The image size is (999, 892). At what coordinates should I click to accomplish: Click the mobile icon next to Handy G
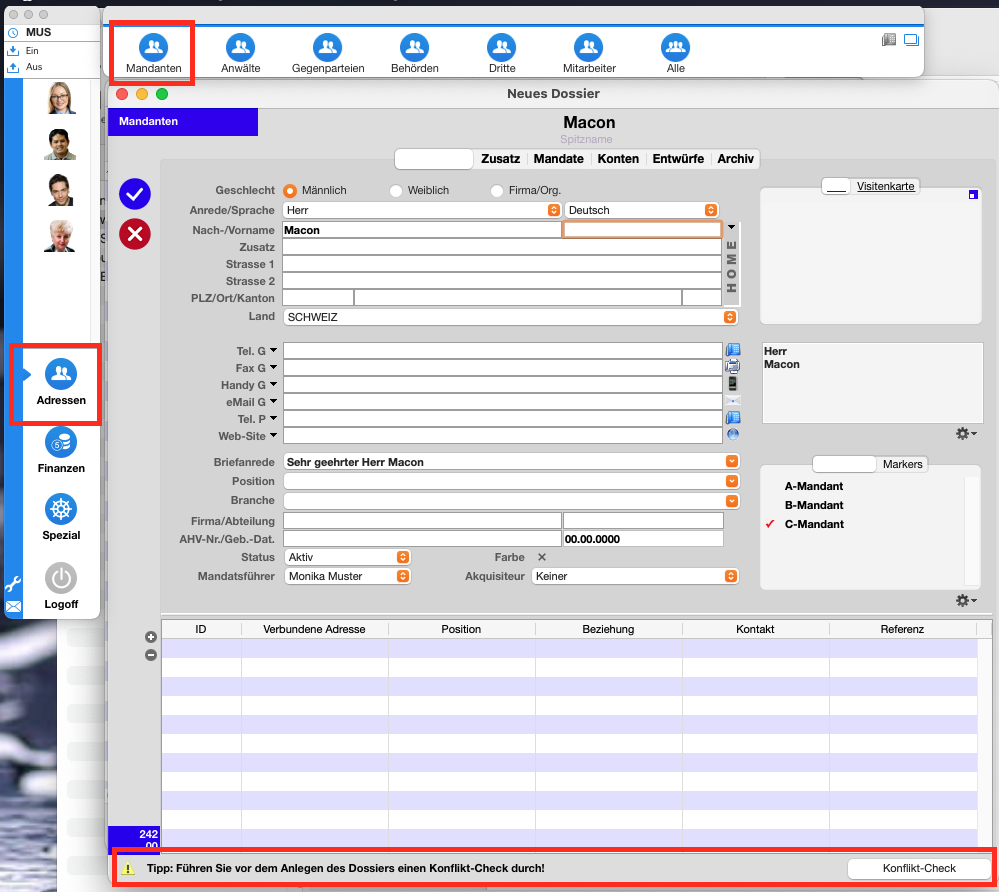click(x=733, y=384)
